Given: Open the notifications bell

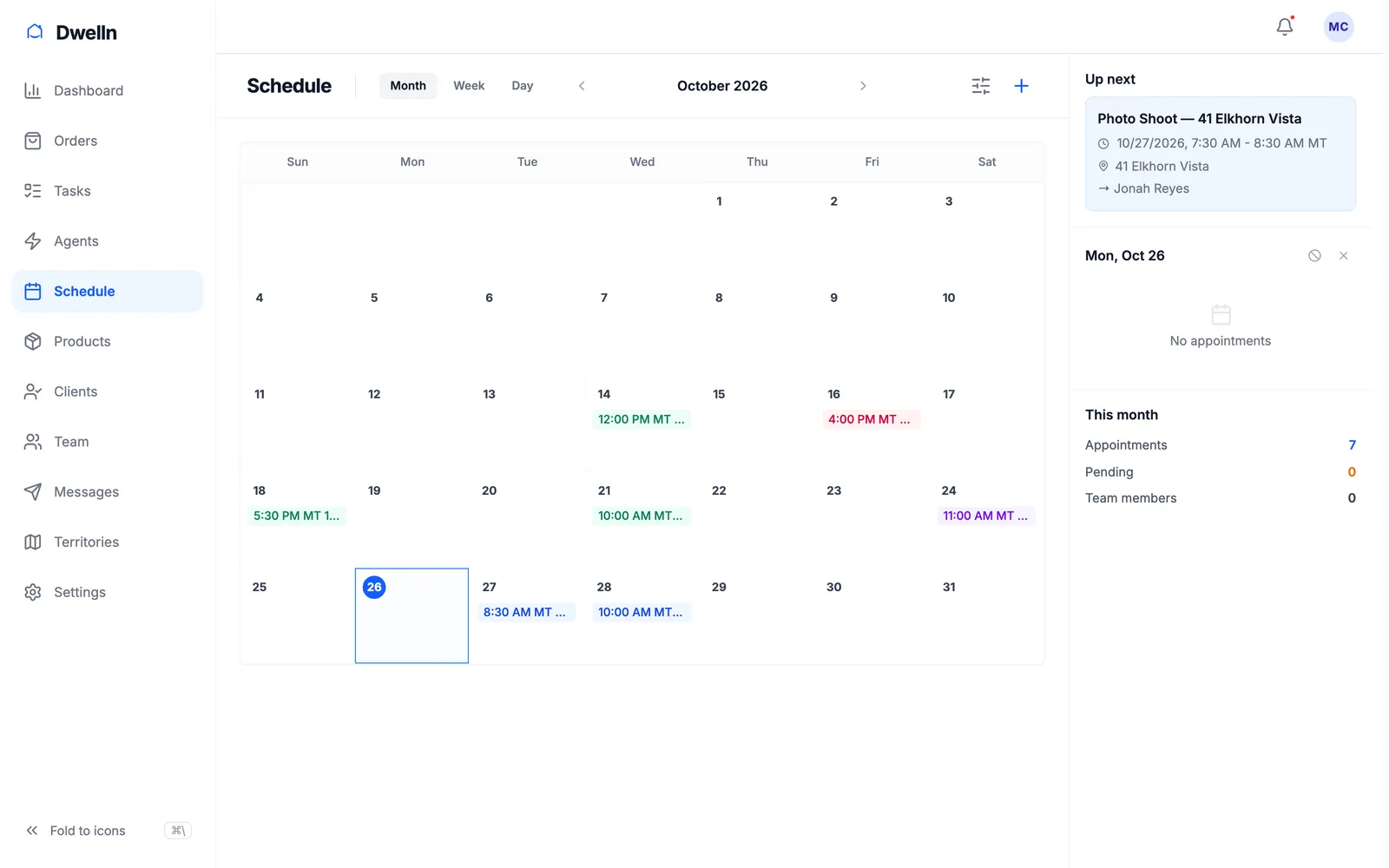Looking at the screenshot, I should [x=1285, y=27].
